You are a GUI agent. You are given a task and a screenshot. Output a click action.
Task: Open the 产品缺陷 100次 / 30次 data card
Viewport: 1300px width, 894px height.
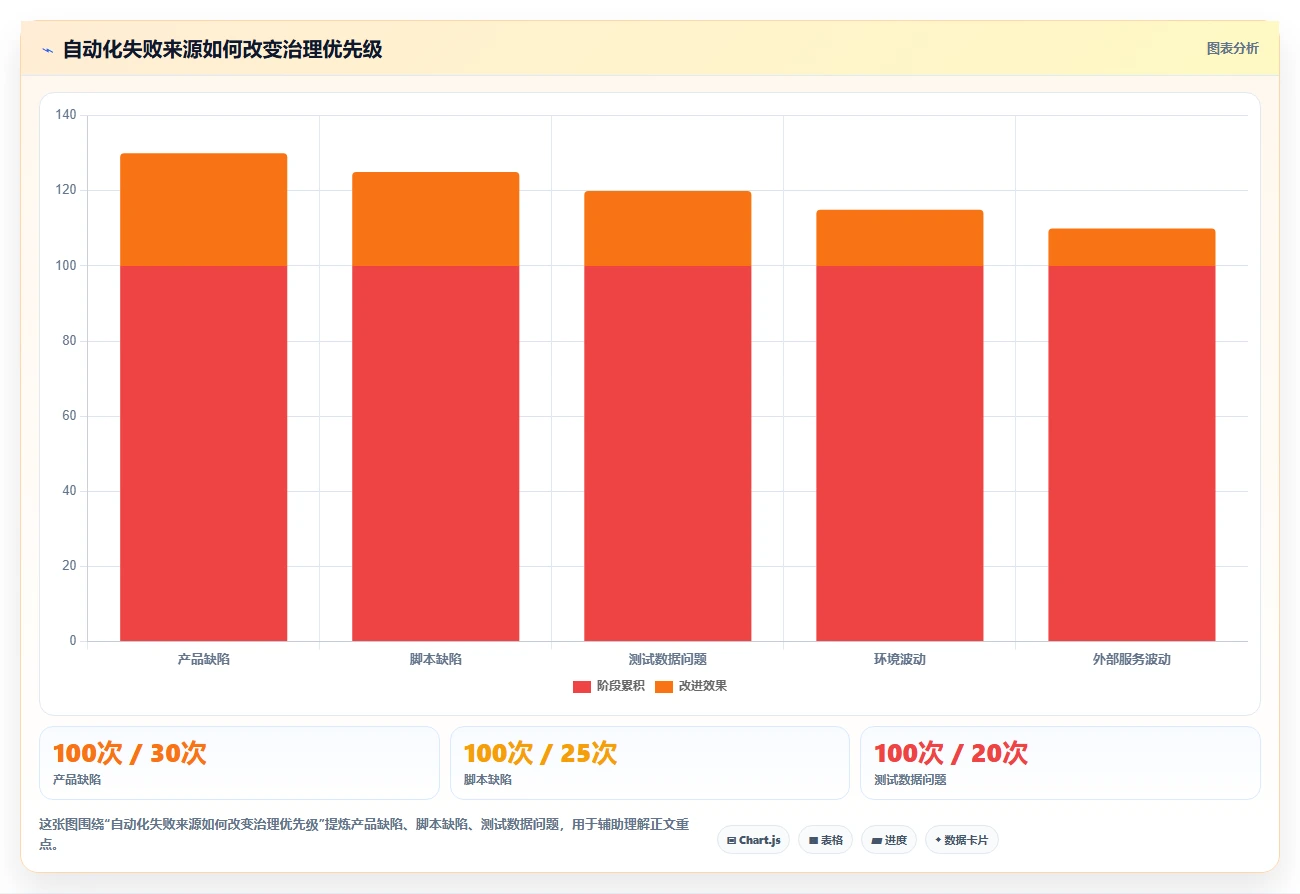pos(239,763)
